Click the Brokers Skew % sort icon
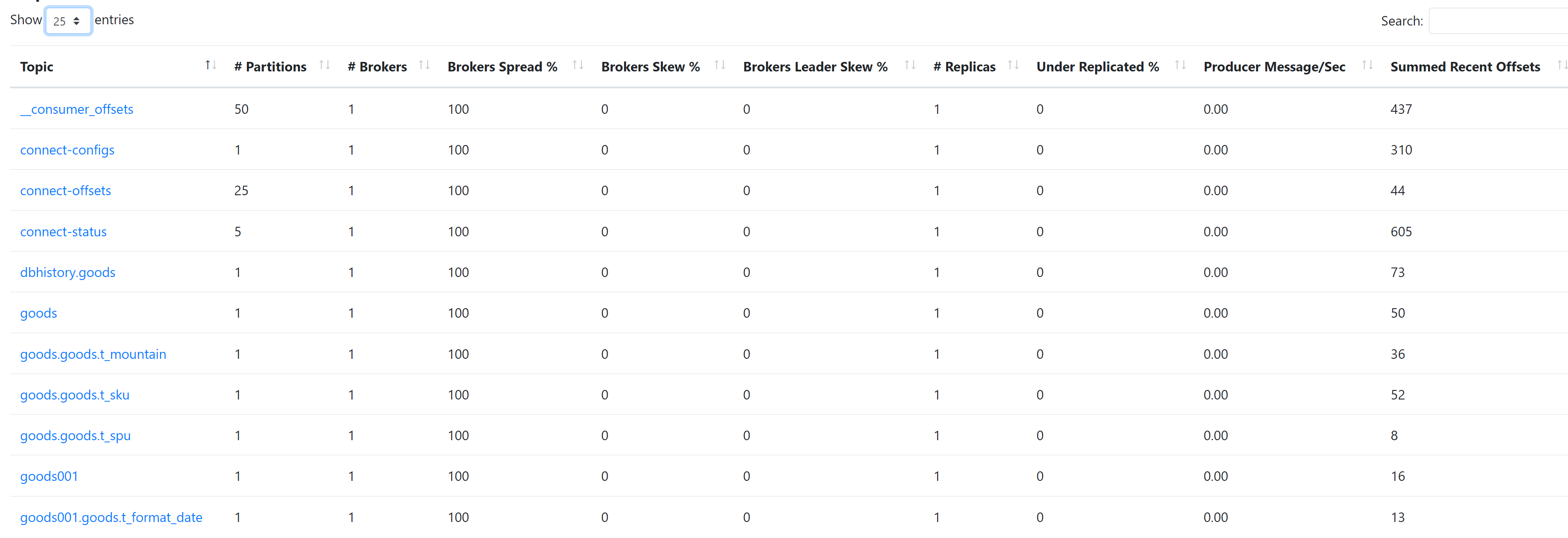The height and width of the screenshot is (538, 1568). 719,65
